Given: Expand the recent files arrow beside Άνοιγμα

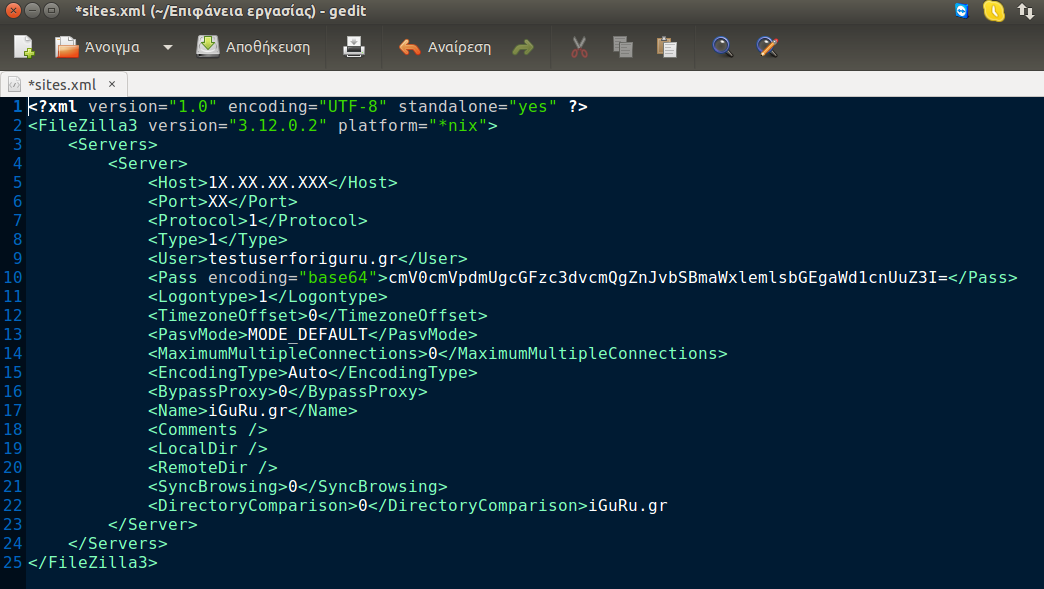Looking at the screenshot, I should tap(168, 47).
